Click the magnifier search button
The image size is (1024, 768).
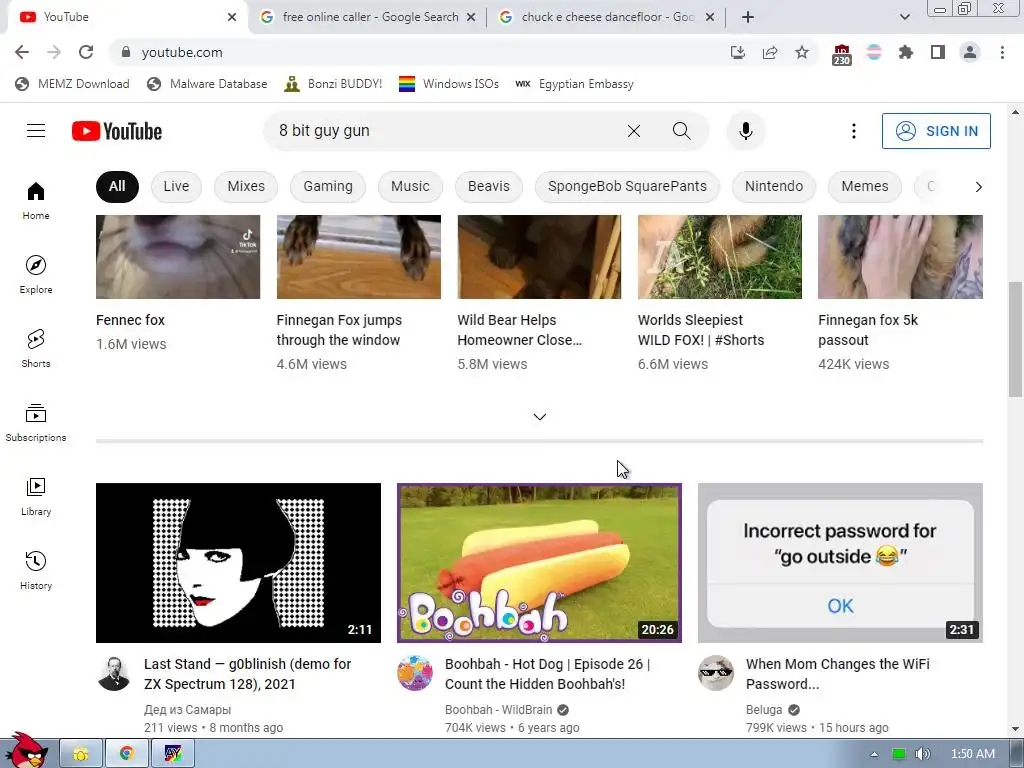(681, 131)
